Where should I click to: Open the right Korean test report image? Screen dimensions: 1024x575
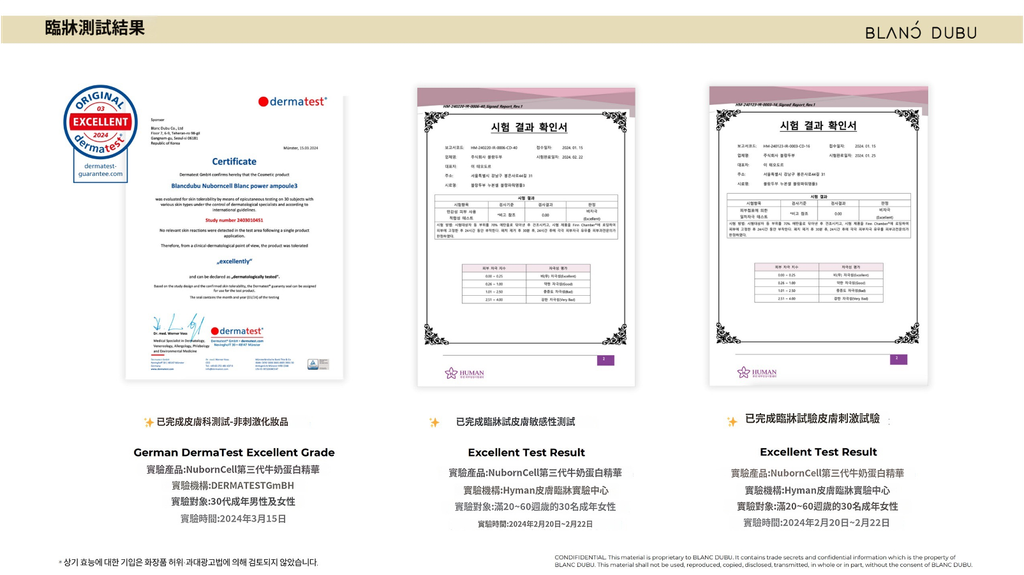[817, 236]
